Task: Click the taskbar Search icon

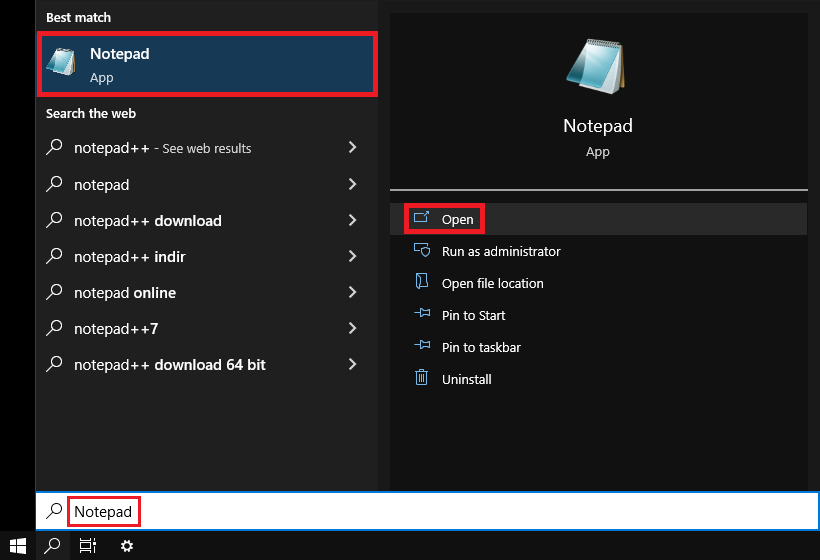Action: (52, 546)
